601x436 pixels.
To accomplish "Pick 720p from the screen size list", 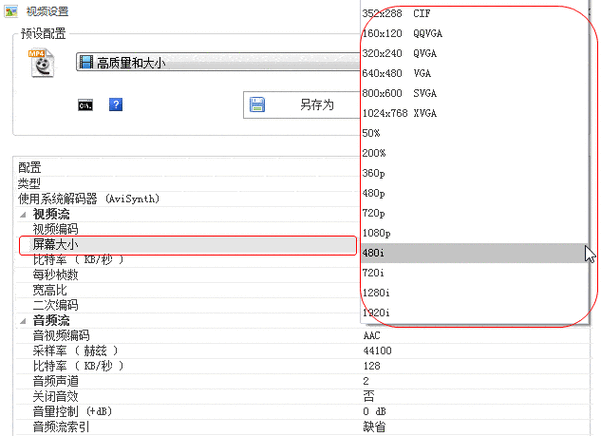I will [374, 213].
